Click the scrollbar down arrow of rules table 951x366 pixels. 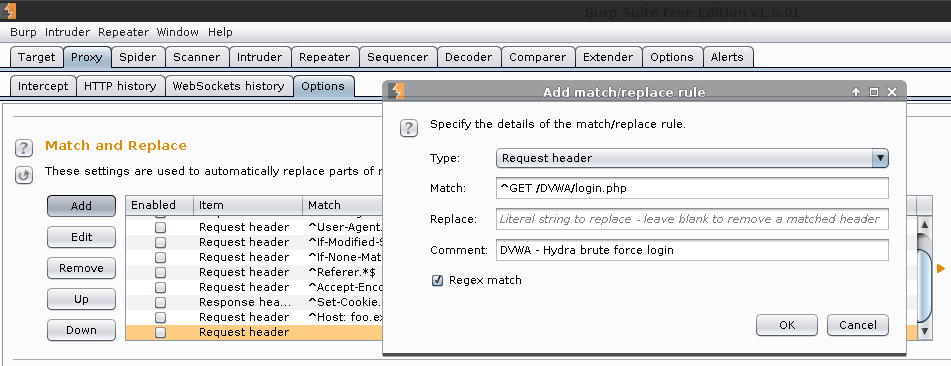tap(924, 331)
